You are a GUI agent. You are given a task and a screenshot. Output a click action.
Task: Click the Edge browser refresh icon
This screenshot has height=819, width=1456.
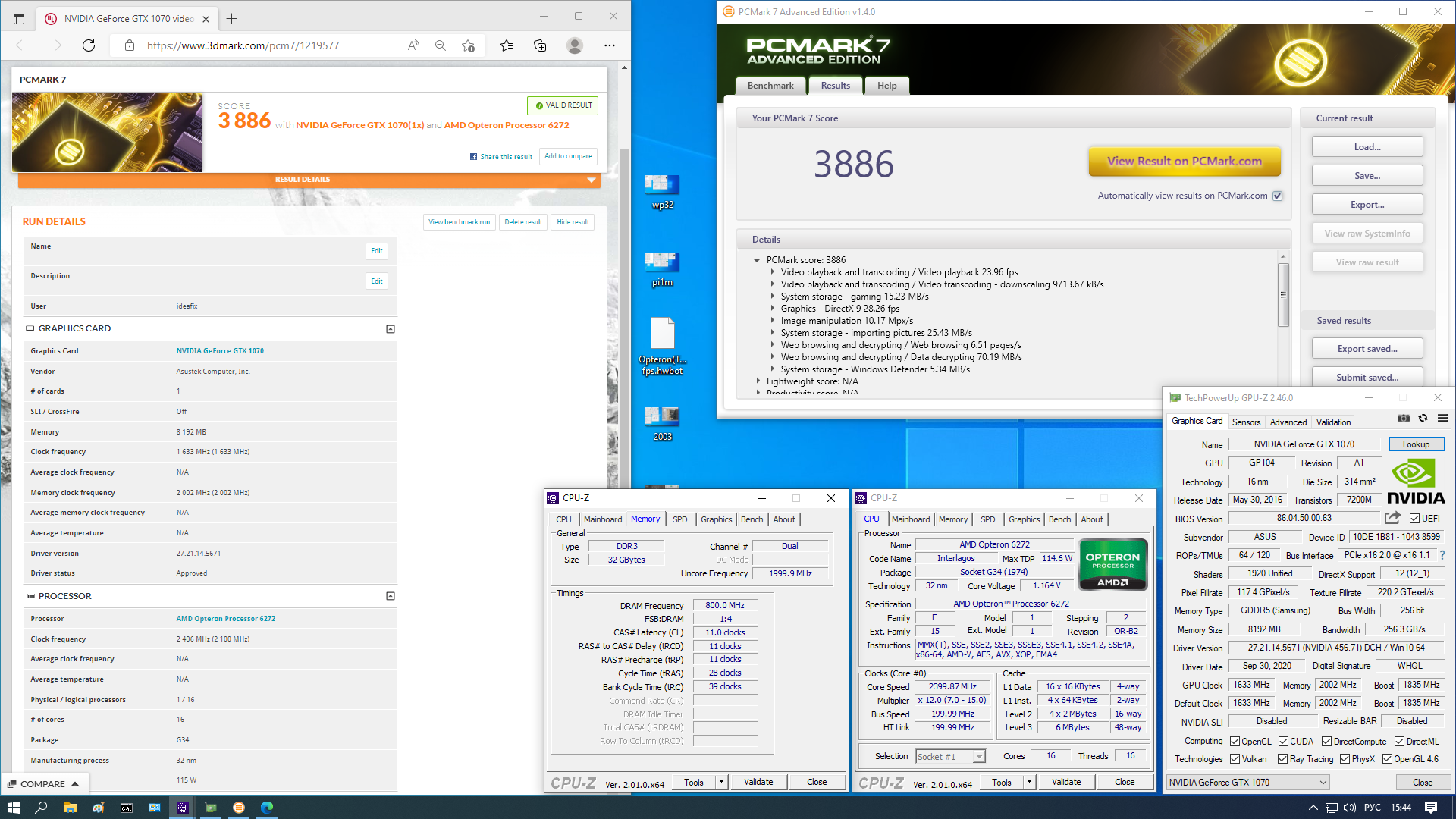pyautogui.click(x=89, y=45)
